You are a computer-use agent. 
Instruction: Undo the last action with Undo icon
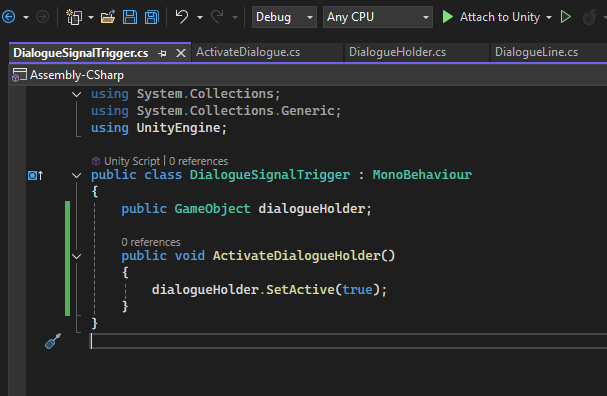coord(182,17)
